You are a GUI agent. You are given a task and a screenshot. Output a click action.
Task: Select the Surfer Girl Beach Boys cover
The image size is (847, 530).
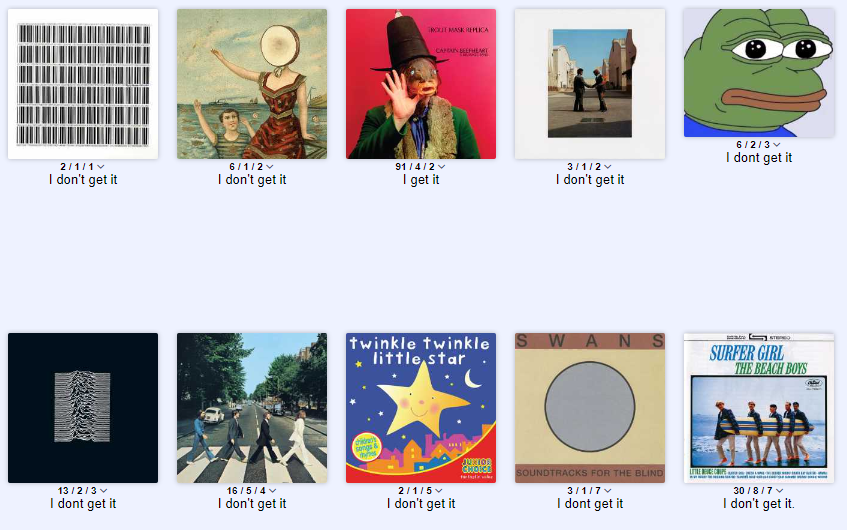759,408
